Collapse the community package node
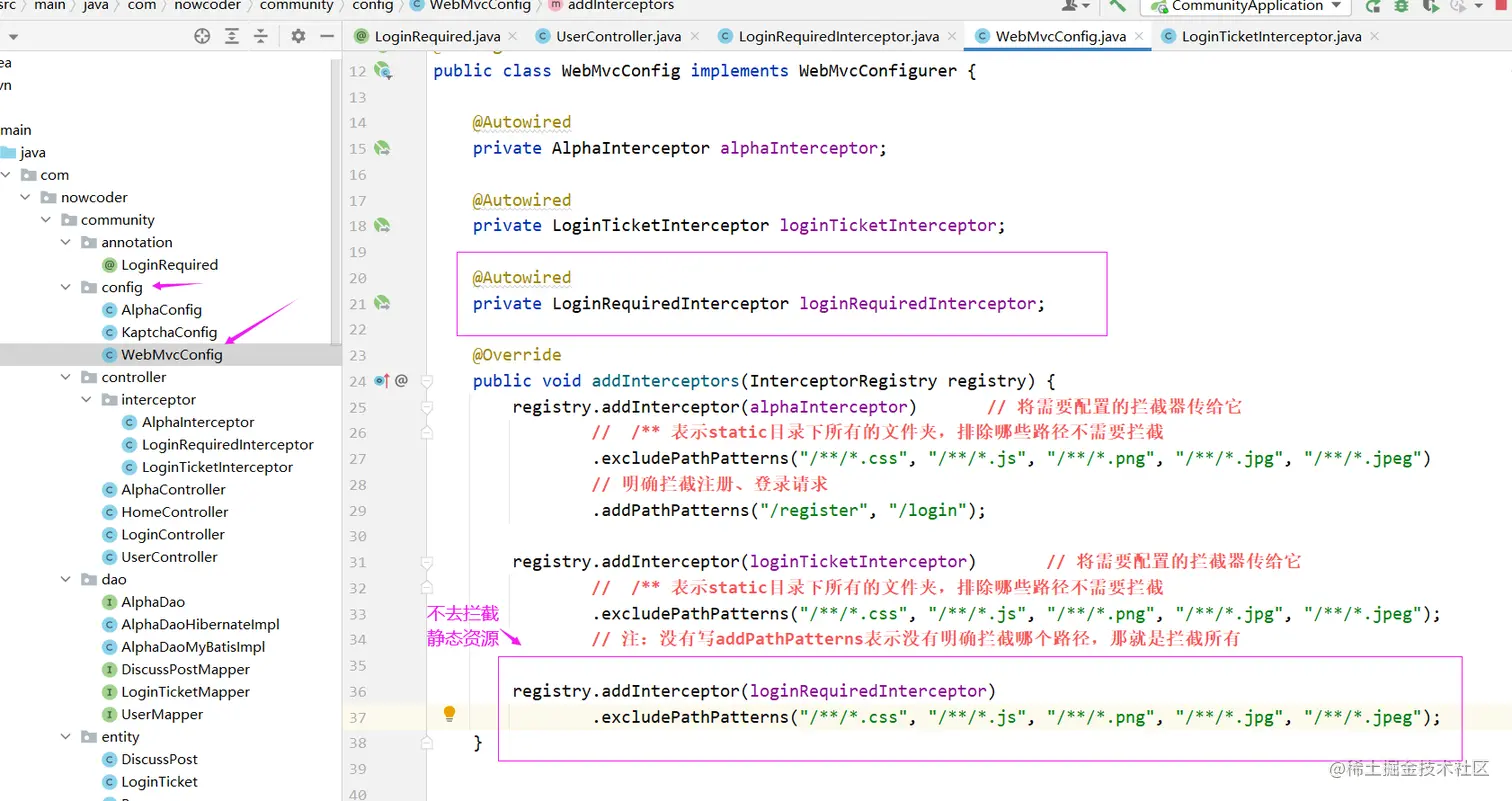Viewport: 1512px width, 801px height. tap(46, 220)
